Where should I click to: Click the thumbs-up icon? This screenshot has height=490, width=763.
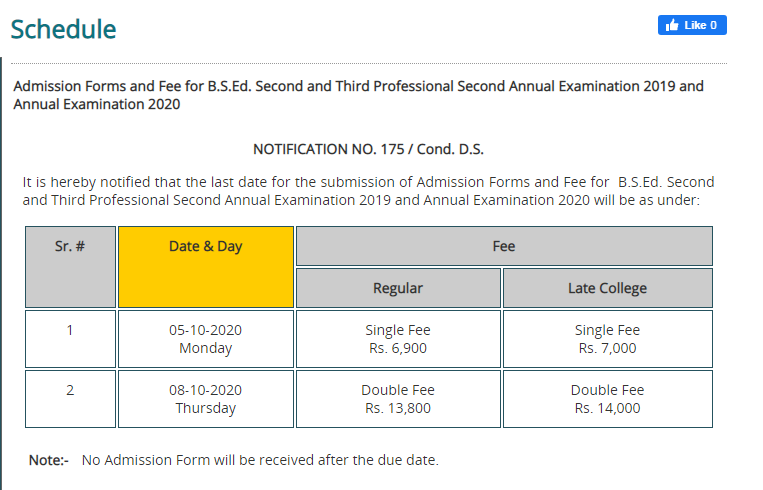tap(672, 25)
